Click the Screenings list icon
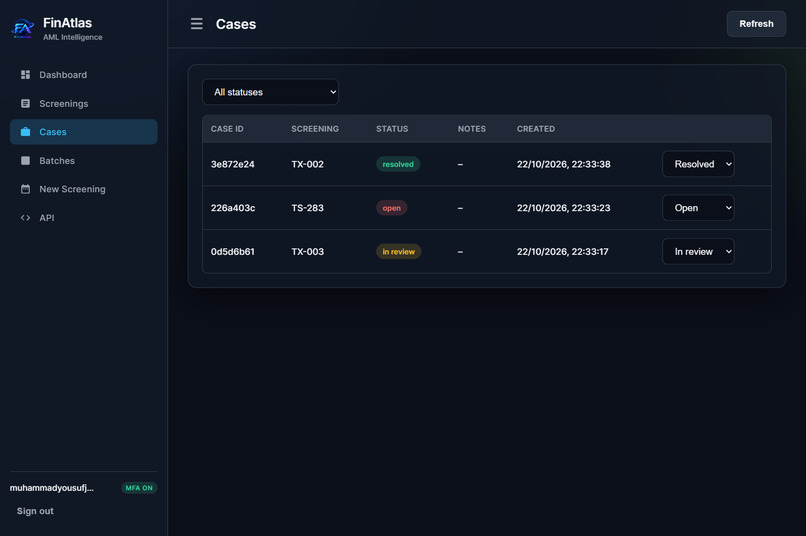 (x=25, y=103)
